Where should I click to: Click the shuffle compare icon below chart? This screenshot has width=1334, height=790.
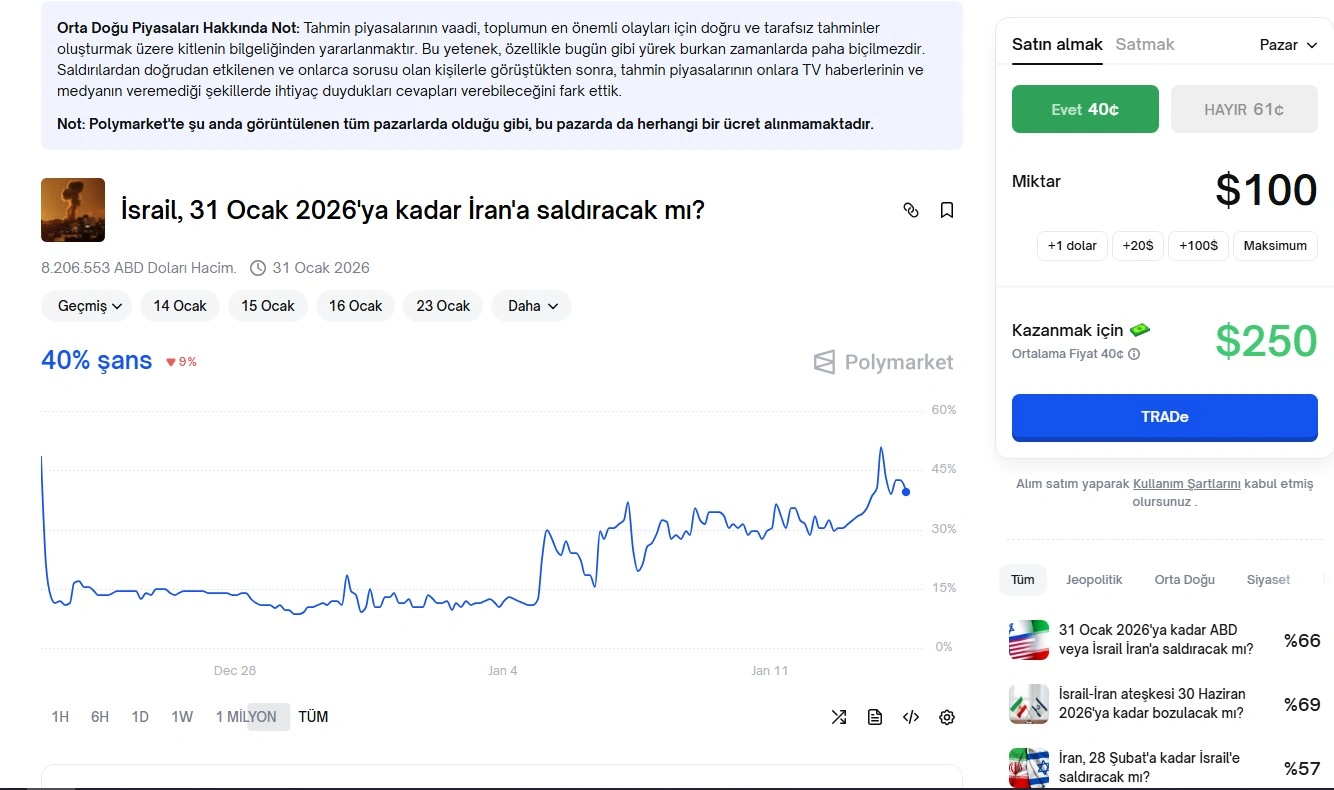point(839,717)
